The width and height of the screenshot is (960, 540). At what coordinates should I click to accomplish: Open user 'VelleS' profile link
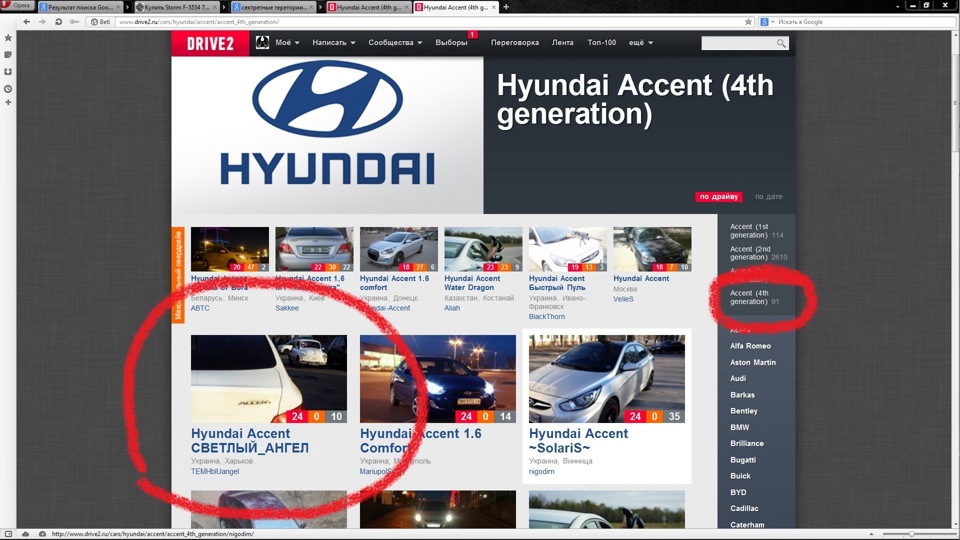point(623,299)
